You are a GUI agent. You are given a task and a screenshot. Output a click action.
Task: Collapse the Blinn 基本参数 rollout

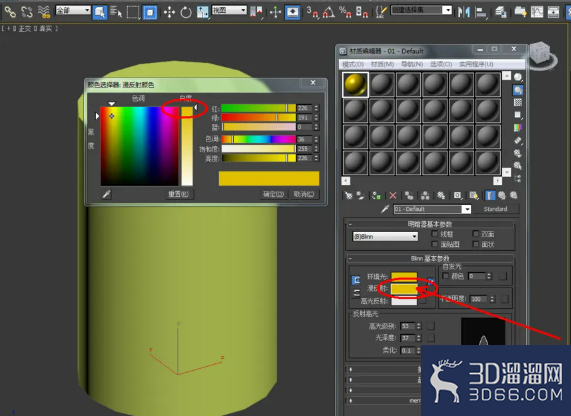[430, 258]
